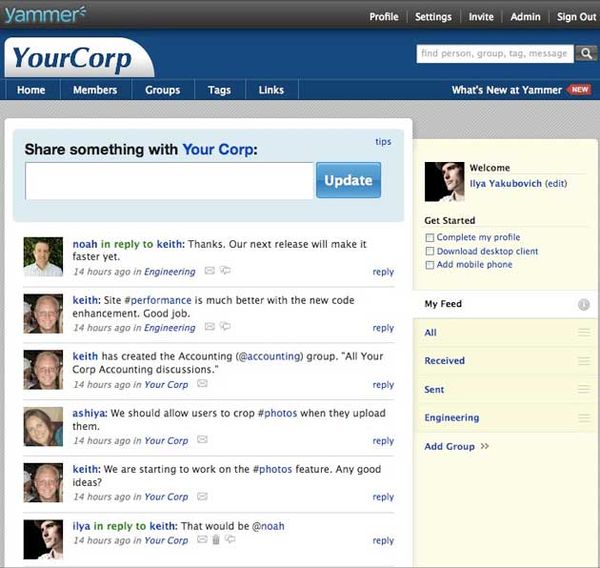The image size is (600, 568).
Task: Open Profile in the top bar
Action: click(x=384, y=17)
